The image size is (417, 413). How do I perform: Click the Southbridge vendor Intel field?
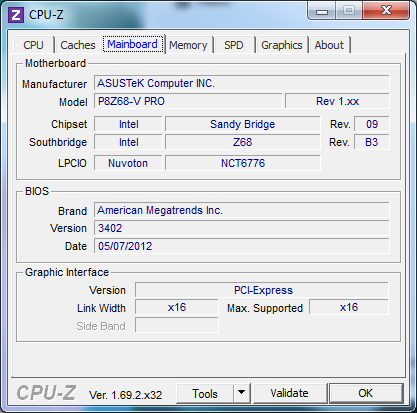[x=128, y=142]
